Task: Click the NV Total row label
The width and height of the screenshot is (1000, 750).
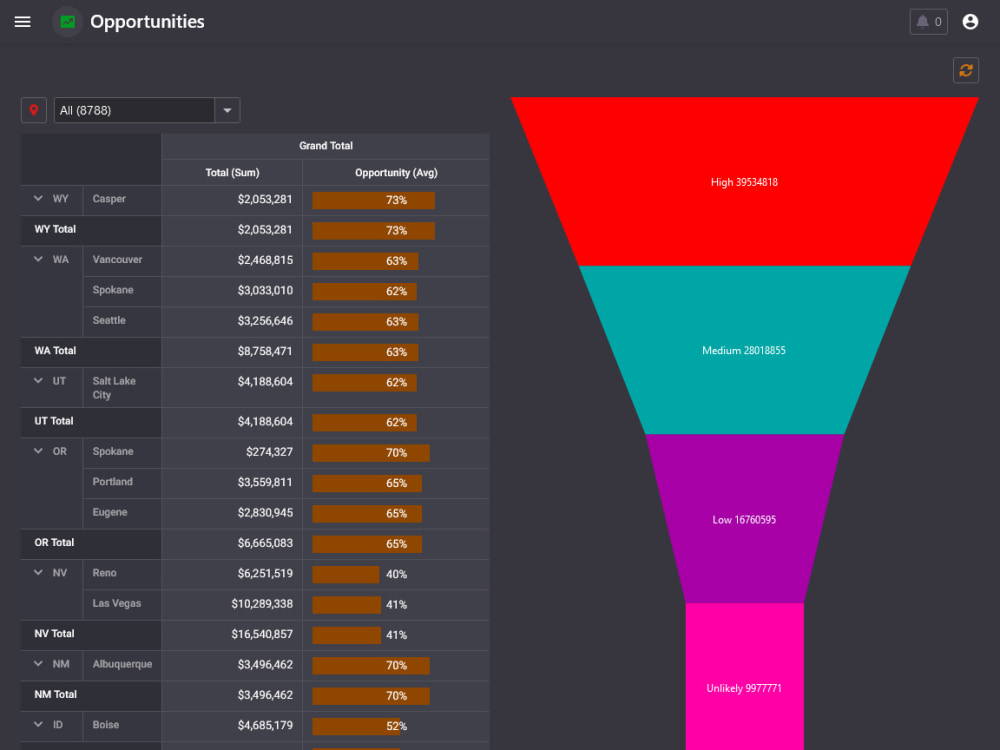Action: click(x=54, y=633)
